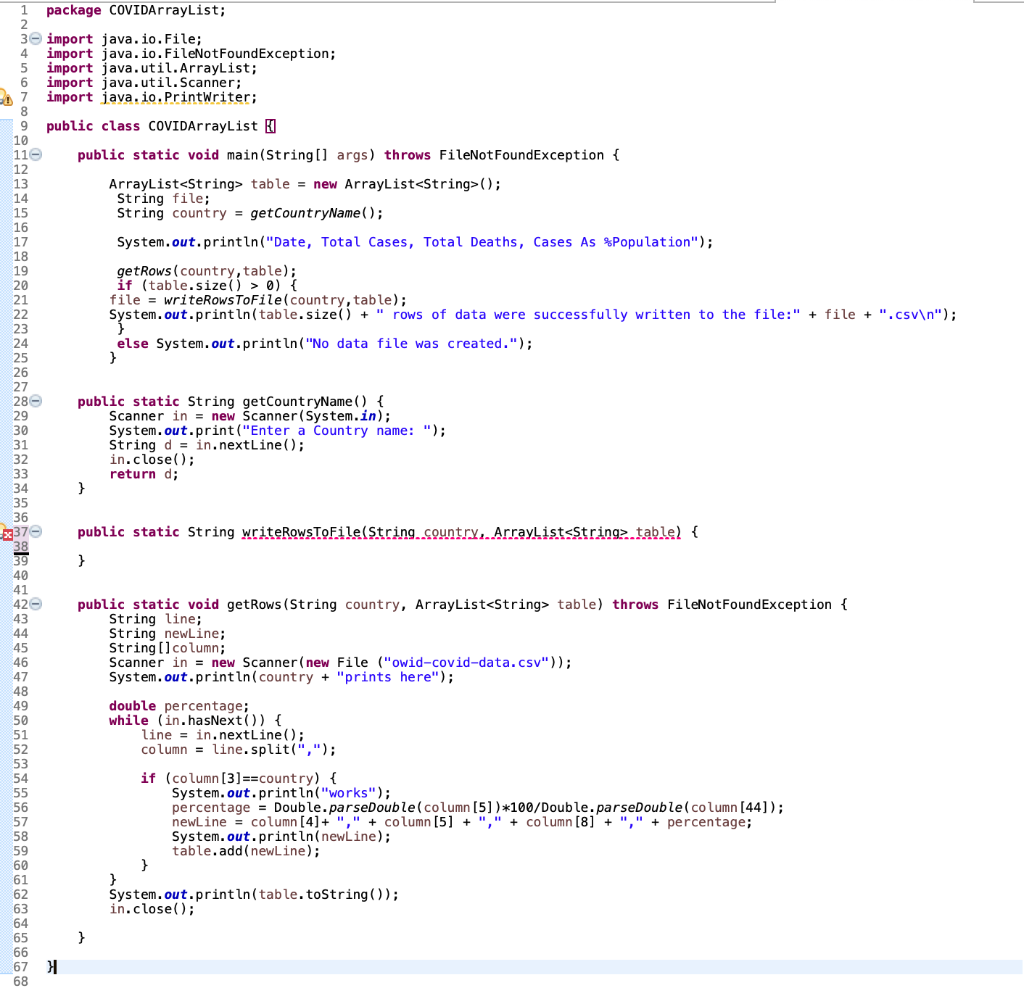Image resolution: width=1024 pixels, height=996 pixels.
Task: Collapse the getRows method fold on line 42
Action: pos(33,603)
